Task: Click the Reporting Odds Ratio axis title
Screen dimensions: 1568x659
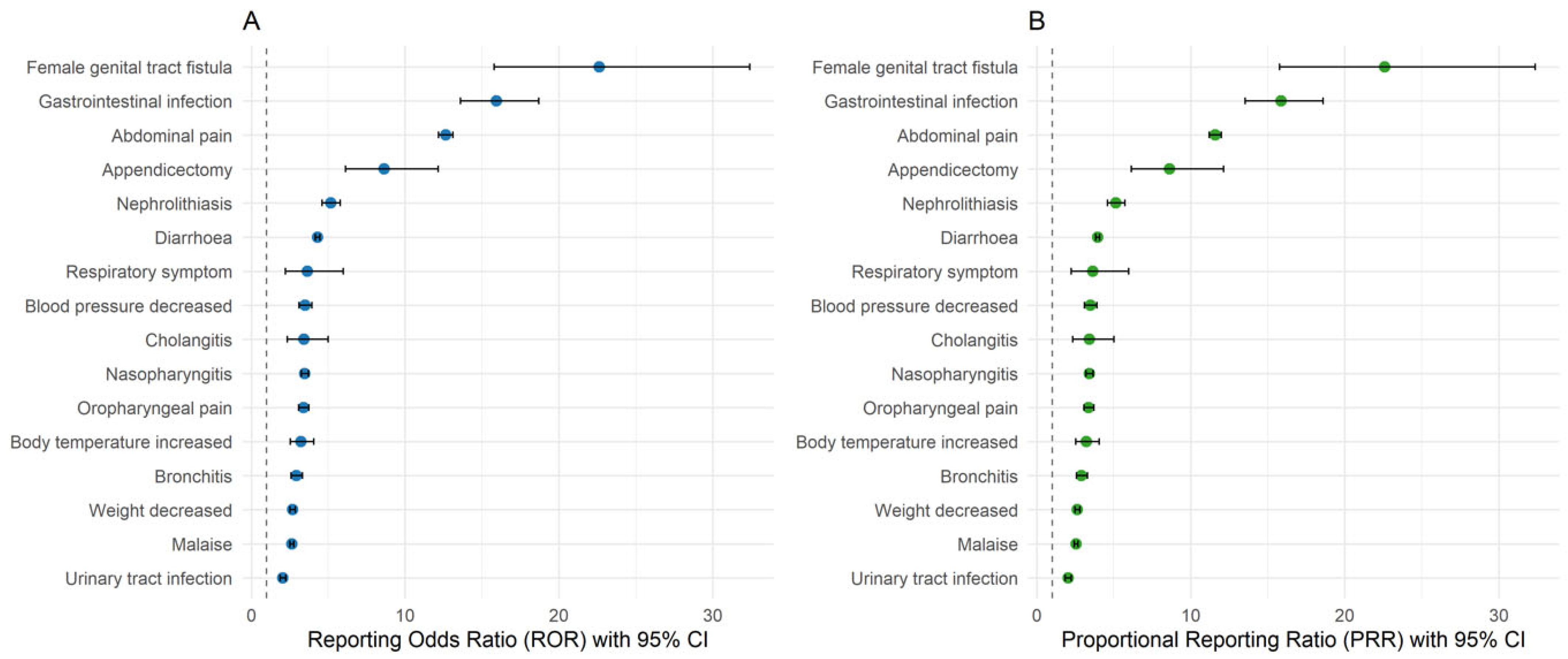Action: click(508, 639)
